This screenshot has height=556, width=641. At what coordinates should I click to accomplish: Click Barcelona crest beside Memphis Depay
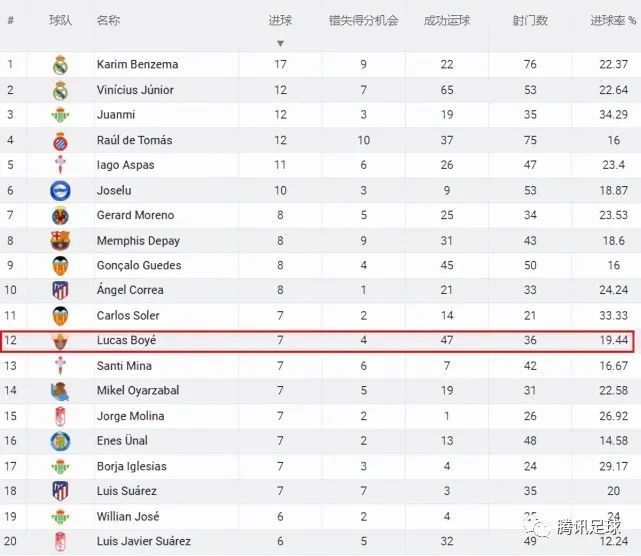[x=61, y=240]
